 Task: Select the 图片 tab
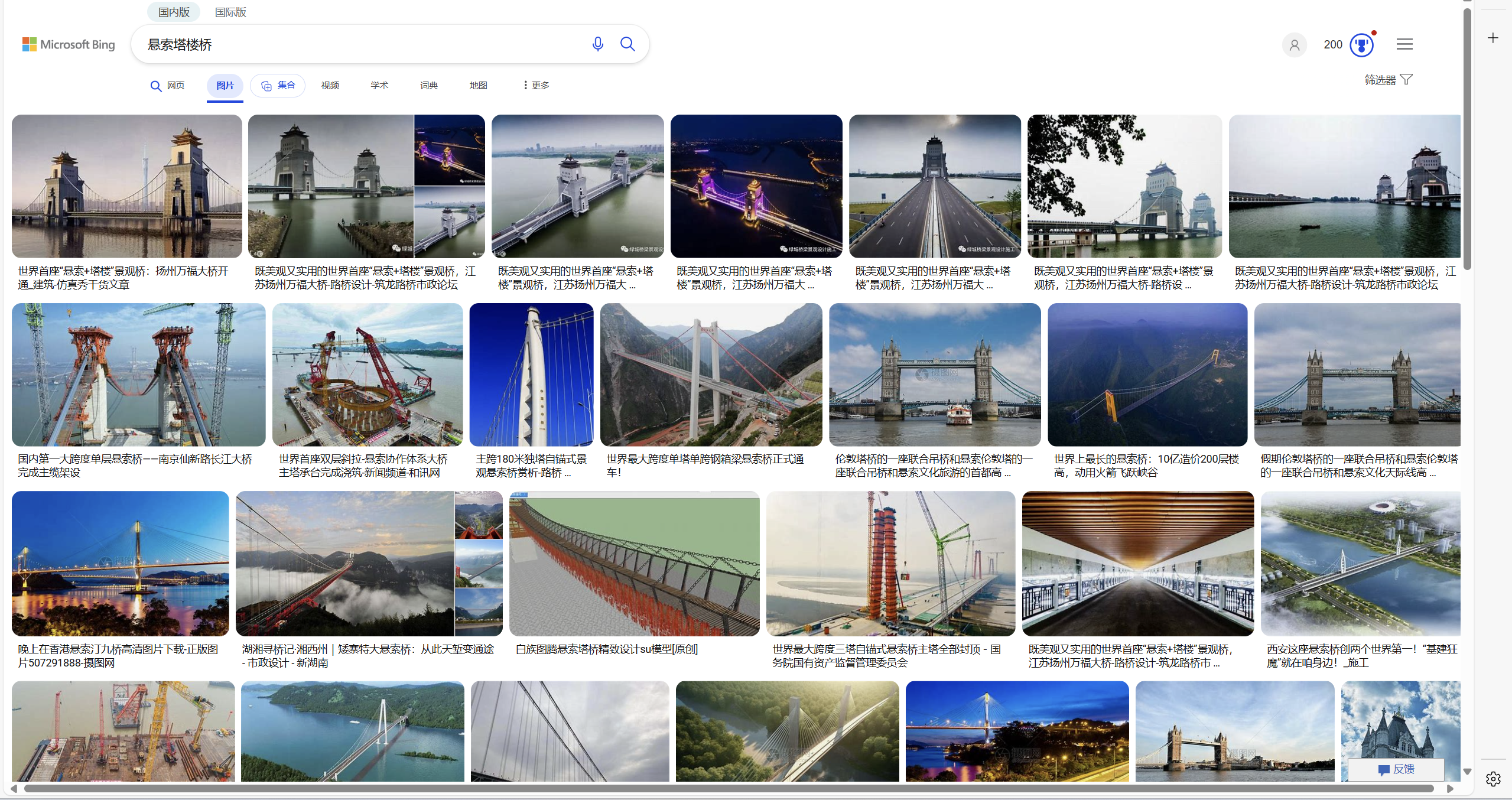[225, 86]
